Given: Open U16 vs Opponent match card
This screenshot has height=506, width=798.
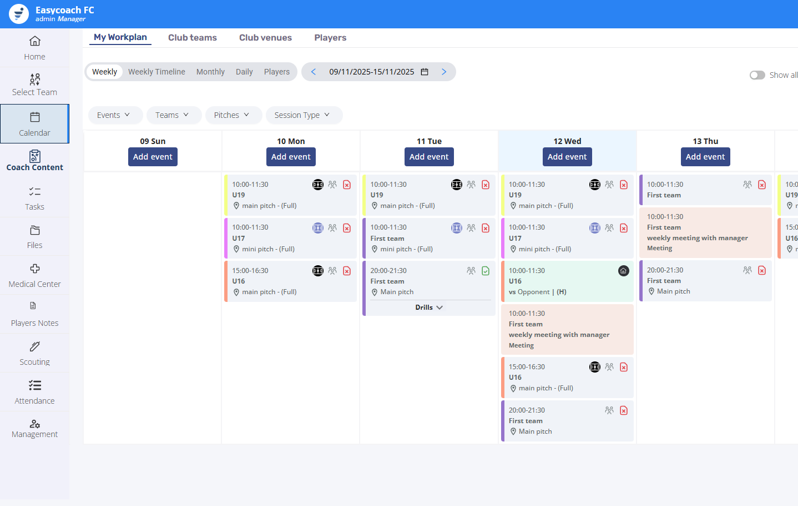Looking at the screenshot, I should pyautogui.click(x=567, y=281).
